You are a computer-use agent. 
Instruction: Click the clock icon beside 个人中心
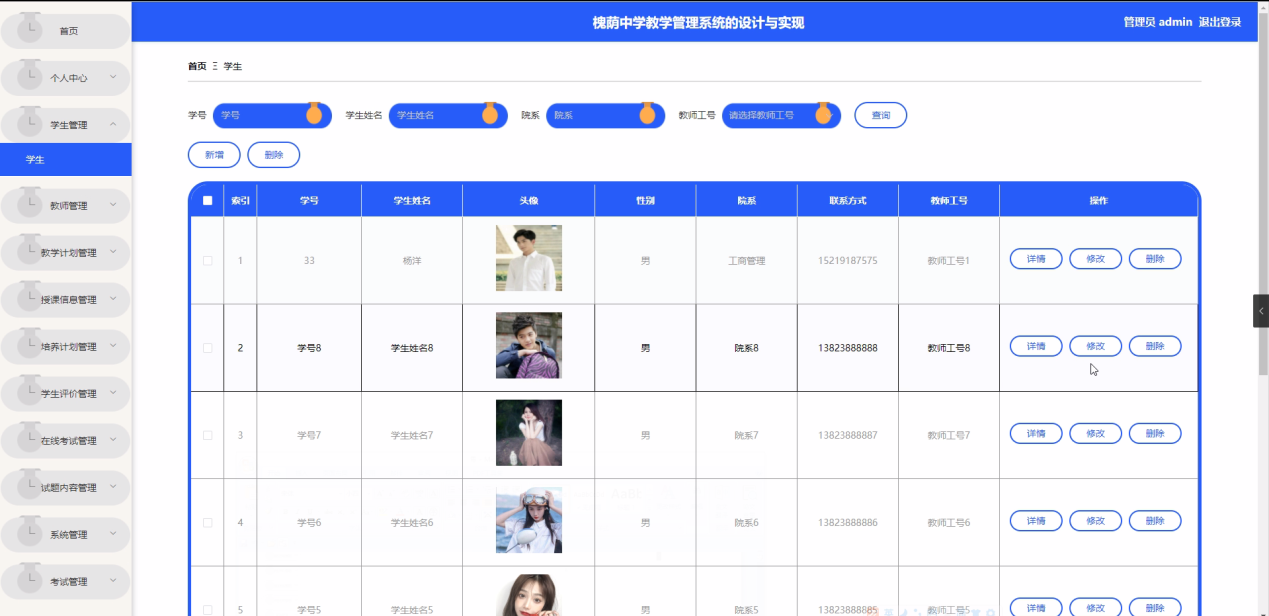(x=30, y=73)
